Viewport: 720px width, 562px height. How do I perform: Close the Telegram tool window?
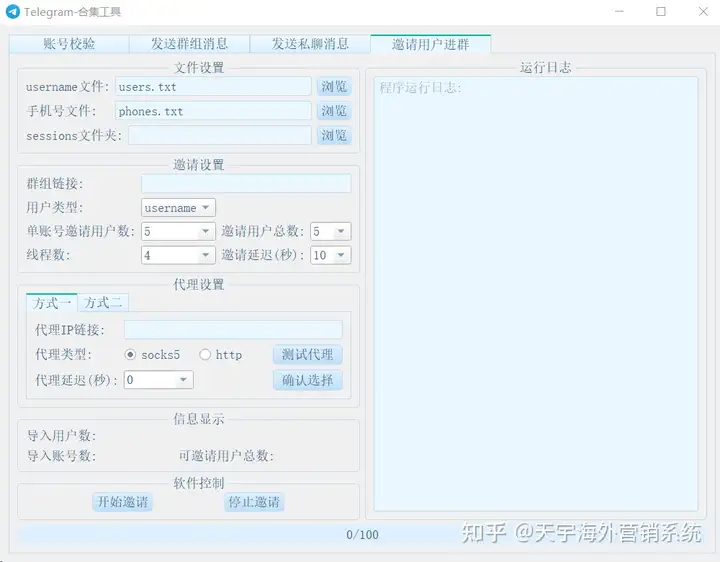pyautogui.click(x=703, y=11)
